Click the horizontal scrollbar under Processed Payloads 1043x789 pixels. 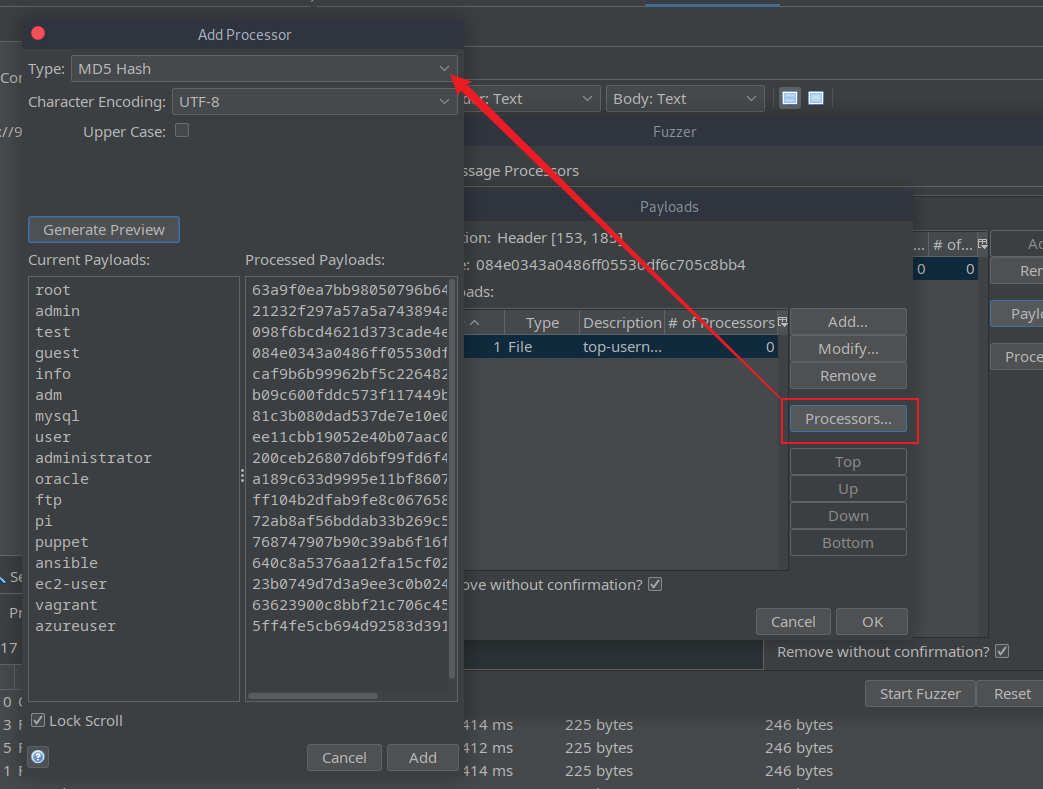click(313, 696)
